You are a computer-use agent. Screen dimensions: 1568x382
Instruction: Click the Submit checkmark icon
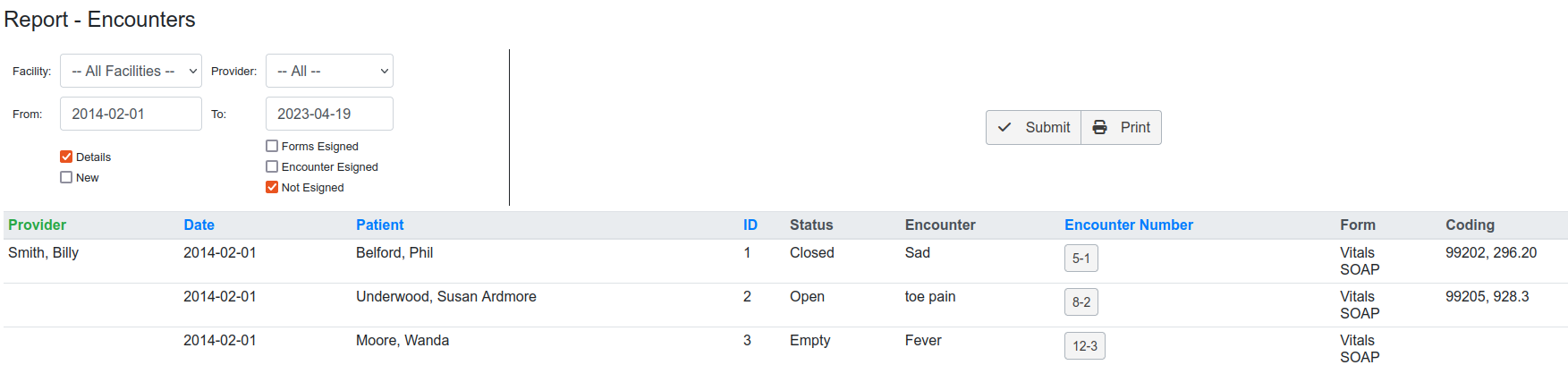click(1004, 128)
